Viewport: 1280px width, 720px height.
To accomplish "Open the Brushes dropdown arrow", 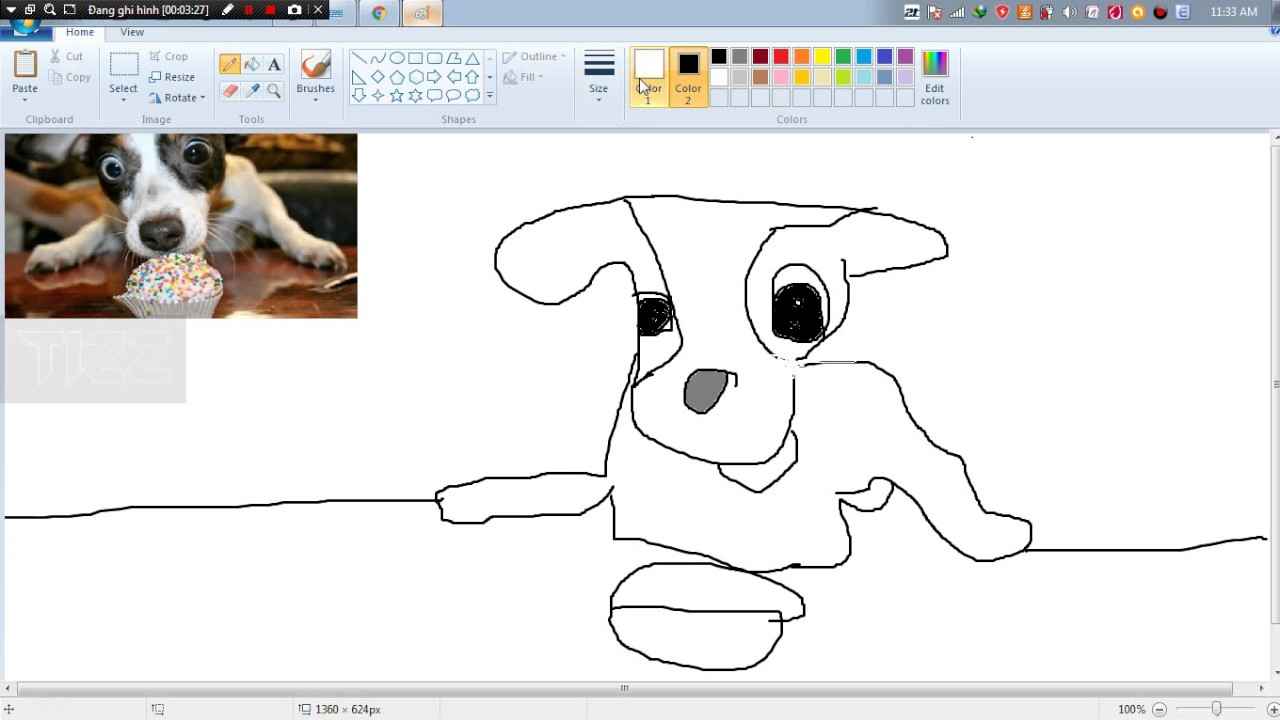I will coord(315,100).
